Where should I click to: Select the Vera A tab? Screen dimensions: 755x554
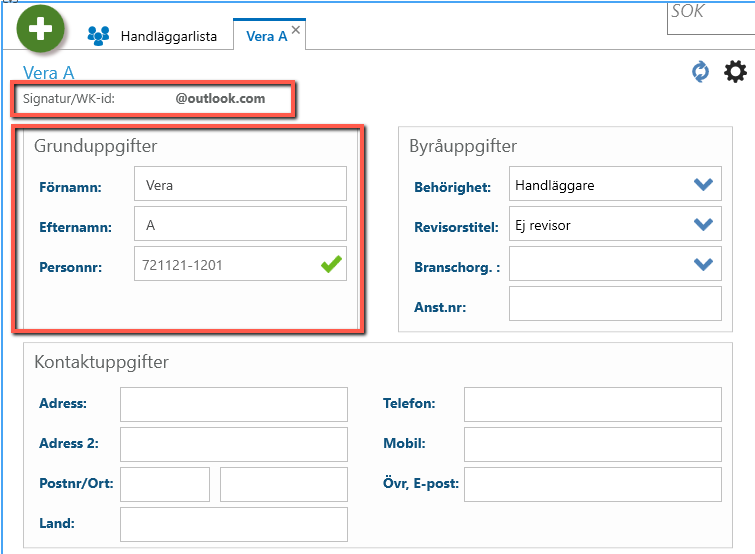pos(266,36)
